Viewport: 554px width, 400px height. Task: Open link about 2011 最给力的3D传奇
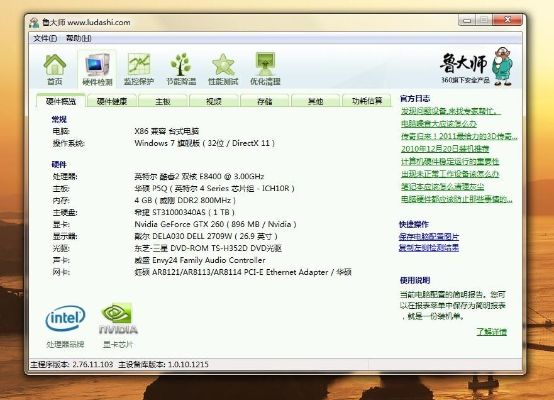459,136
